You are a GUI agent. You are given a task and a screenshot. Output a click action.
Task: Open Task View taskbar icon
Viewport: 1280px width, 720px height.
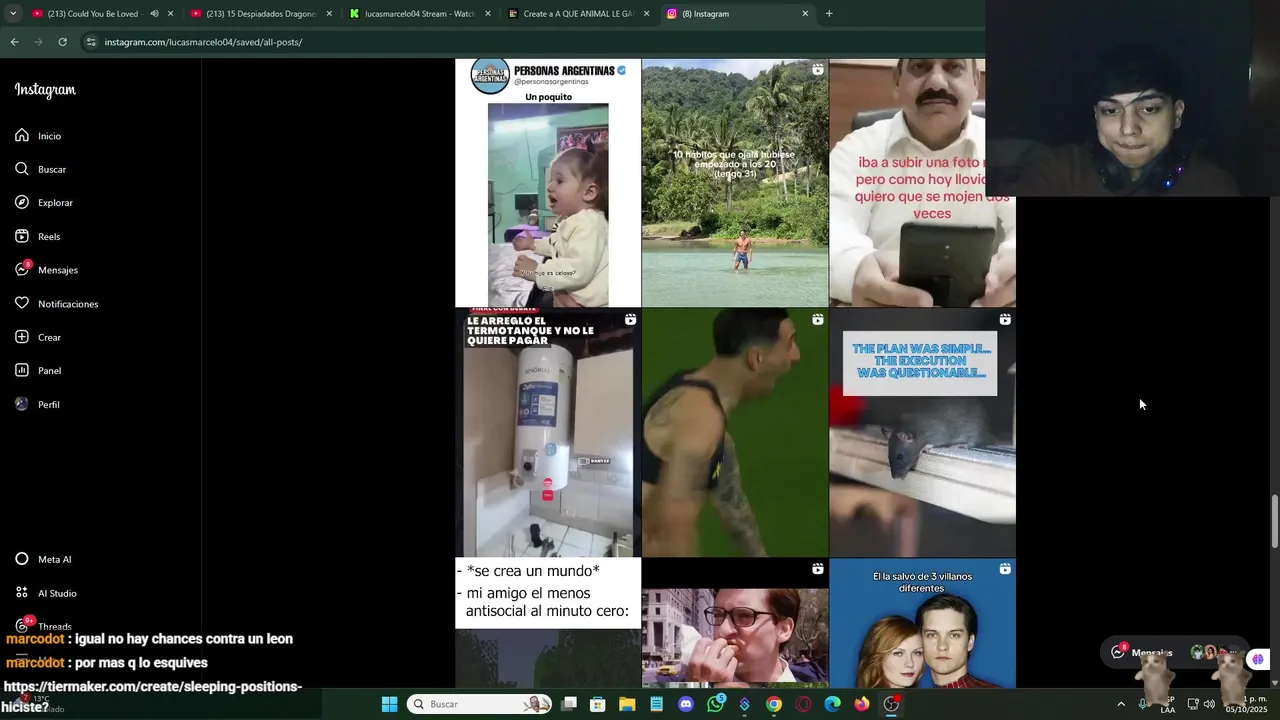point(568,704)
